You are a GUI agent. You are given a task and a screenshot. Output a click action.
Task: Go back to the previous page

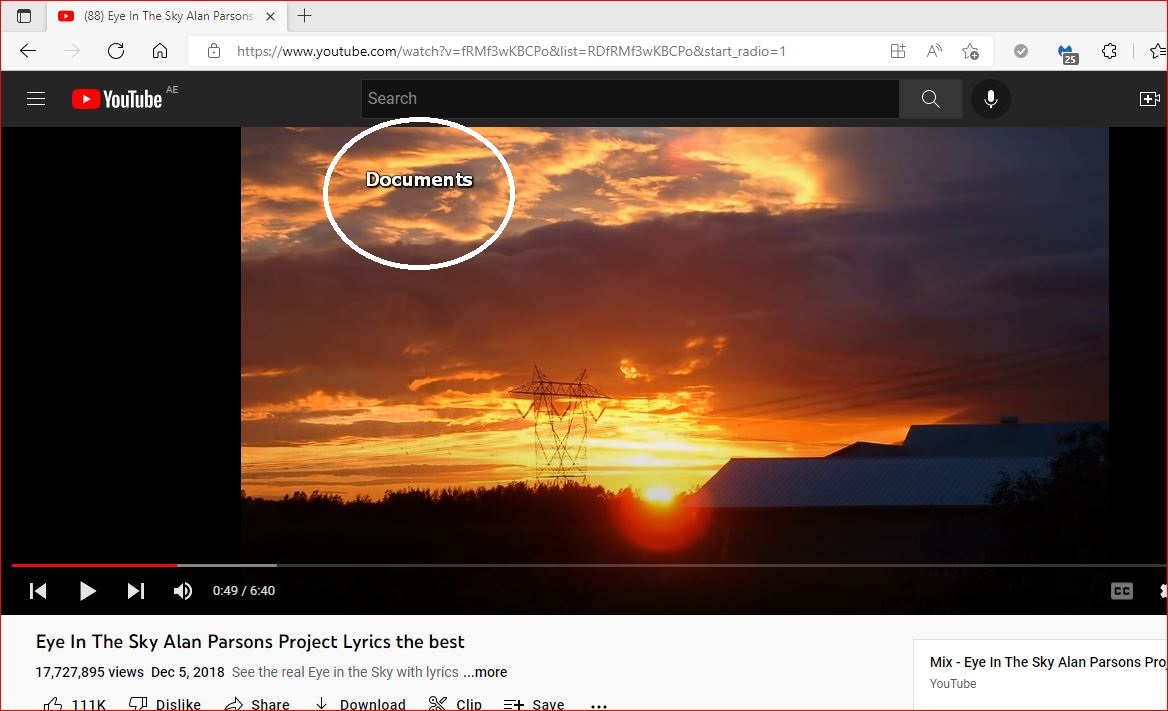[x=28, y=51]
